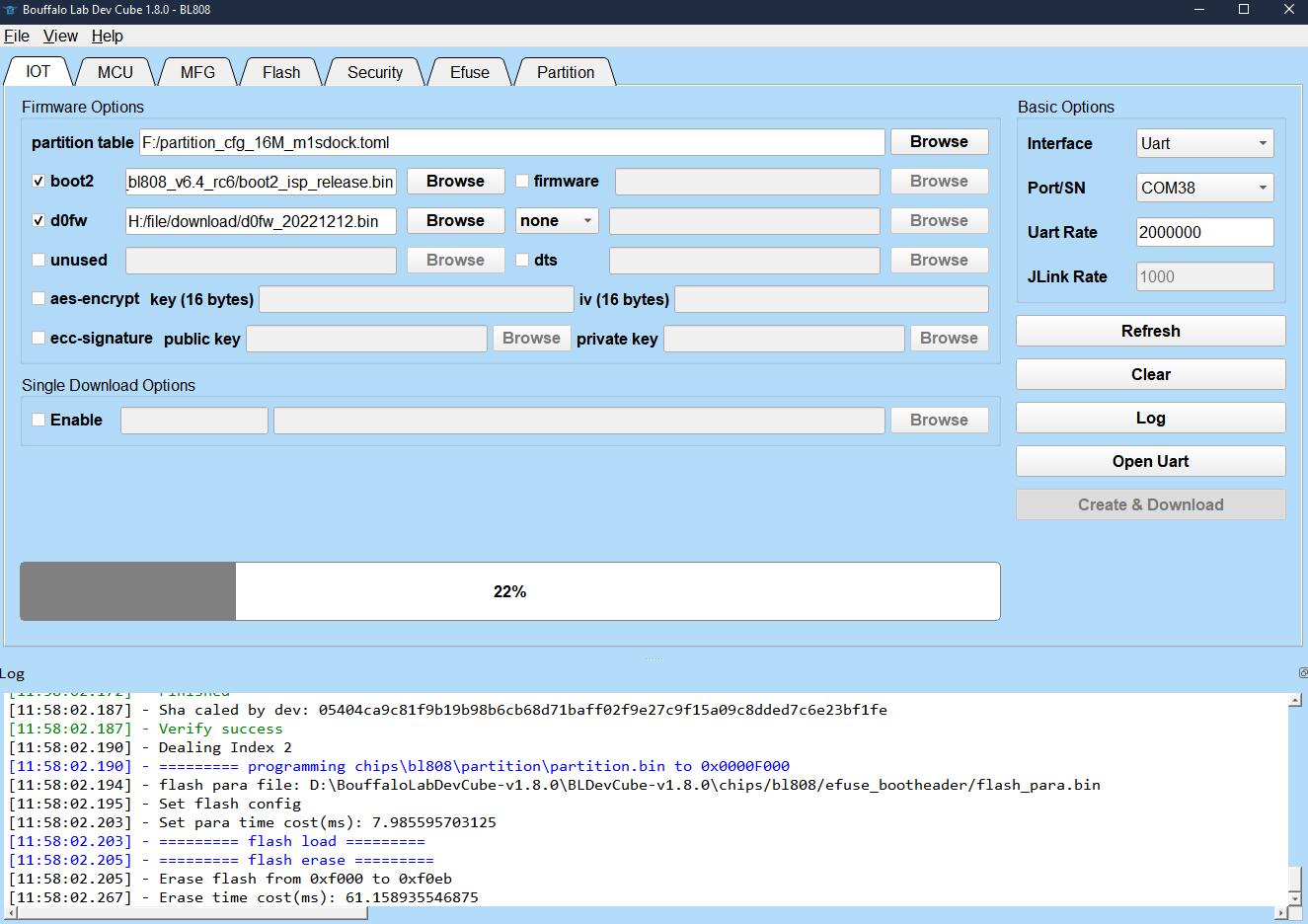Open the Help menu
This screenshot has height=924, width=1308.
click(108, 36)
